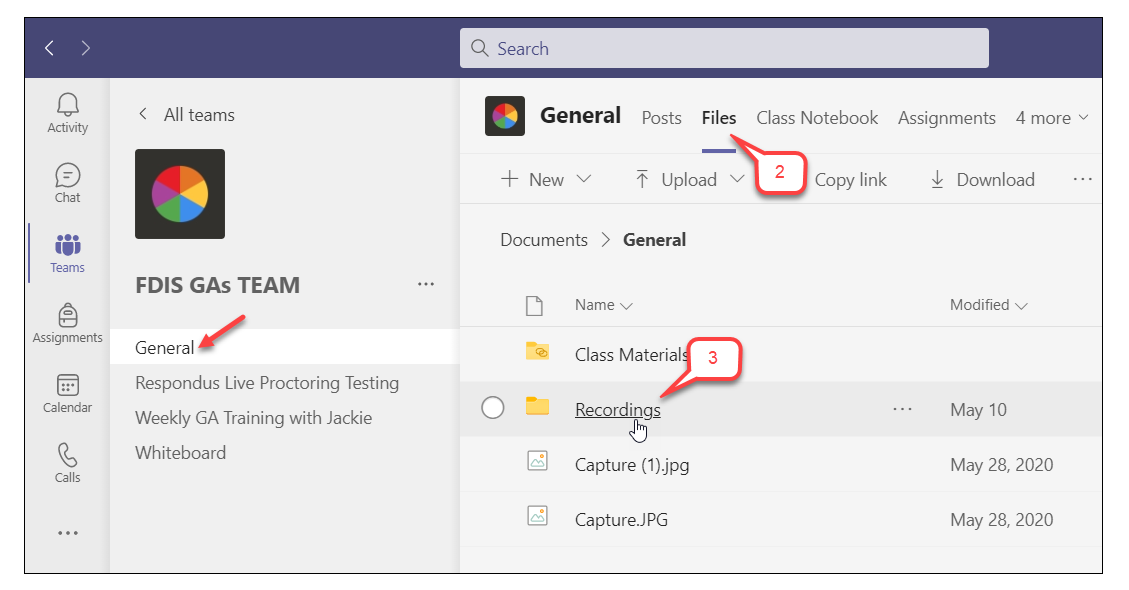
Task: Expand the 4 more tabs dropdown
Action: (x=1051, y=118)
